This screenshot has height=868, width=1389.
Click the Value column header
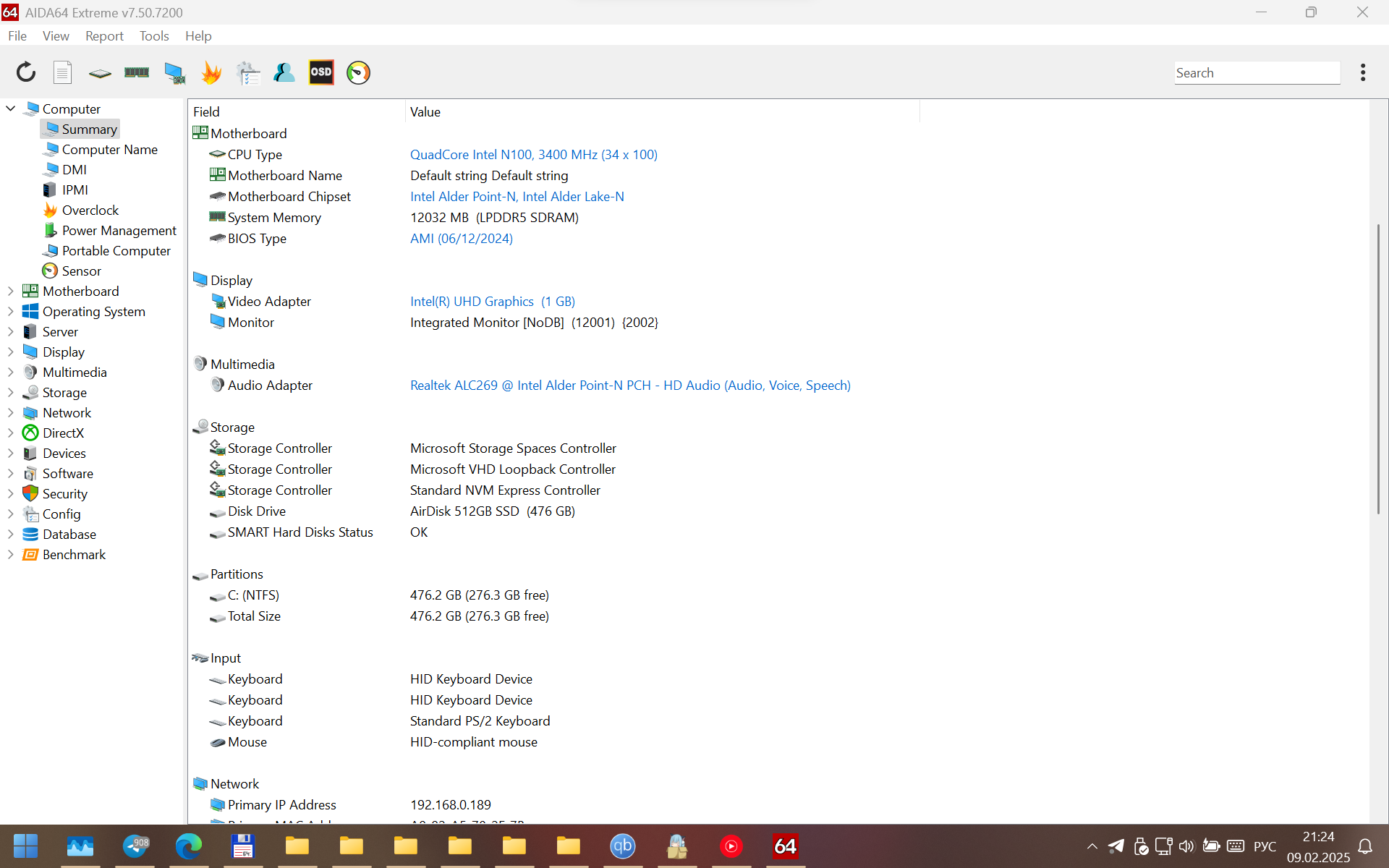pyautogui.click(x=662, y=111)
